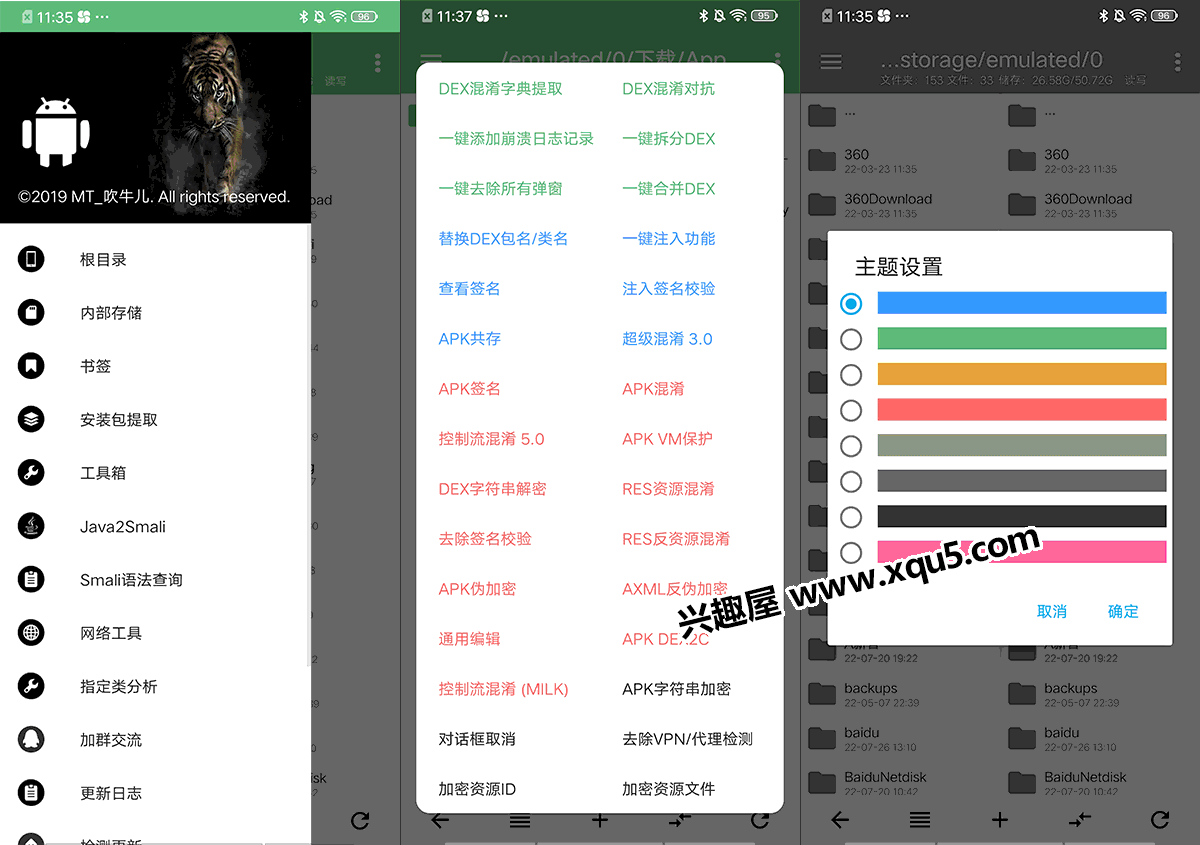Tap the 安装包提取 layers icon
1200x845 pixels.
pyautogui.click(x=32, y=420)
